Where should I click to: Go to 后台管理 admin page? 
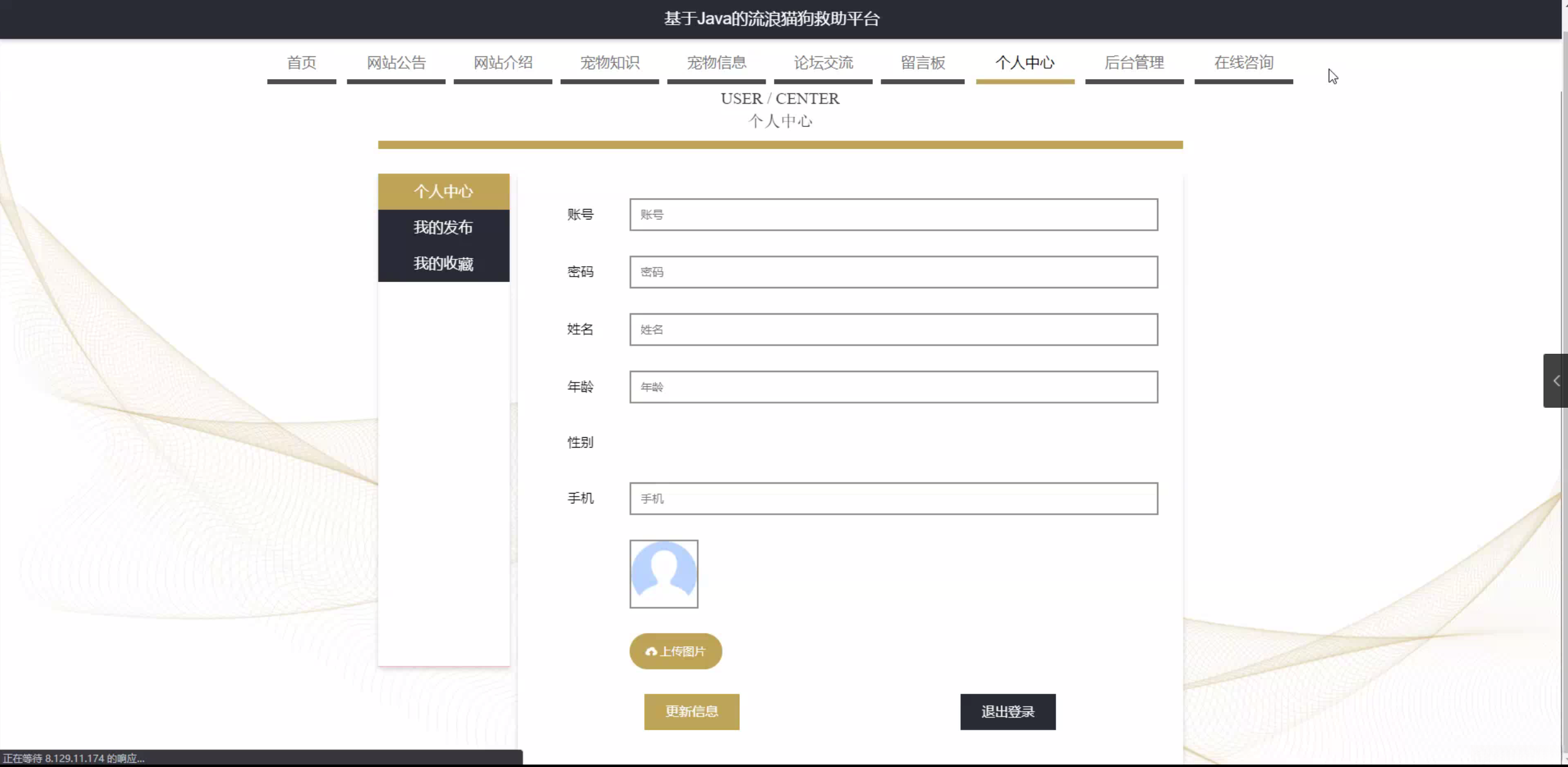tap(1134, 63)
